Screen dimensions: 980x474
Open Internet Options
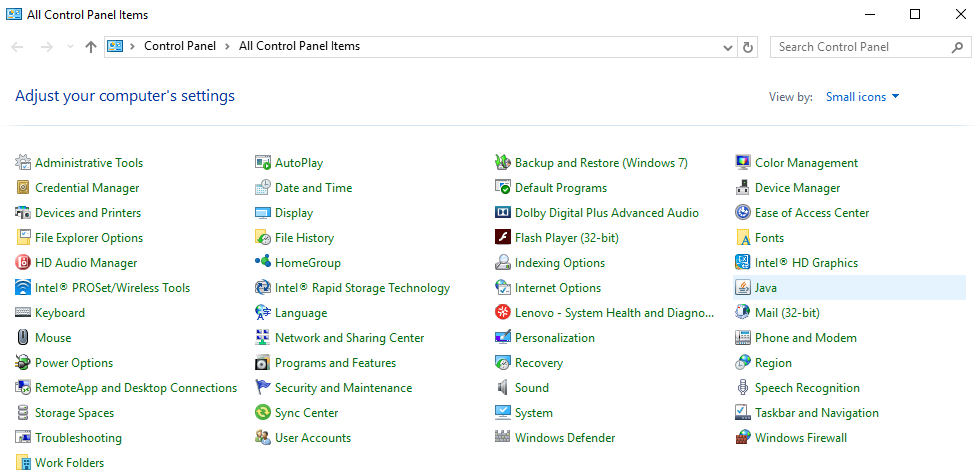click(x=558, y=288)
